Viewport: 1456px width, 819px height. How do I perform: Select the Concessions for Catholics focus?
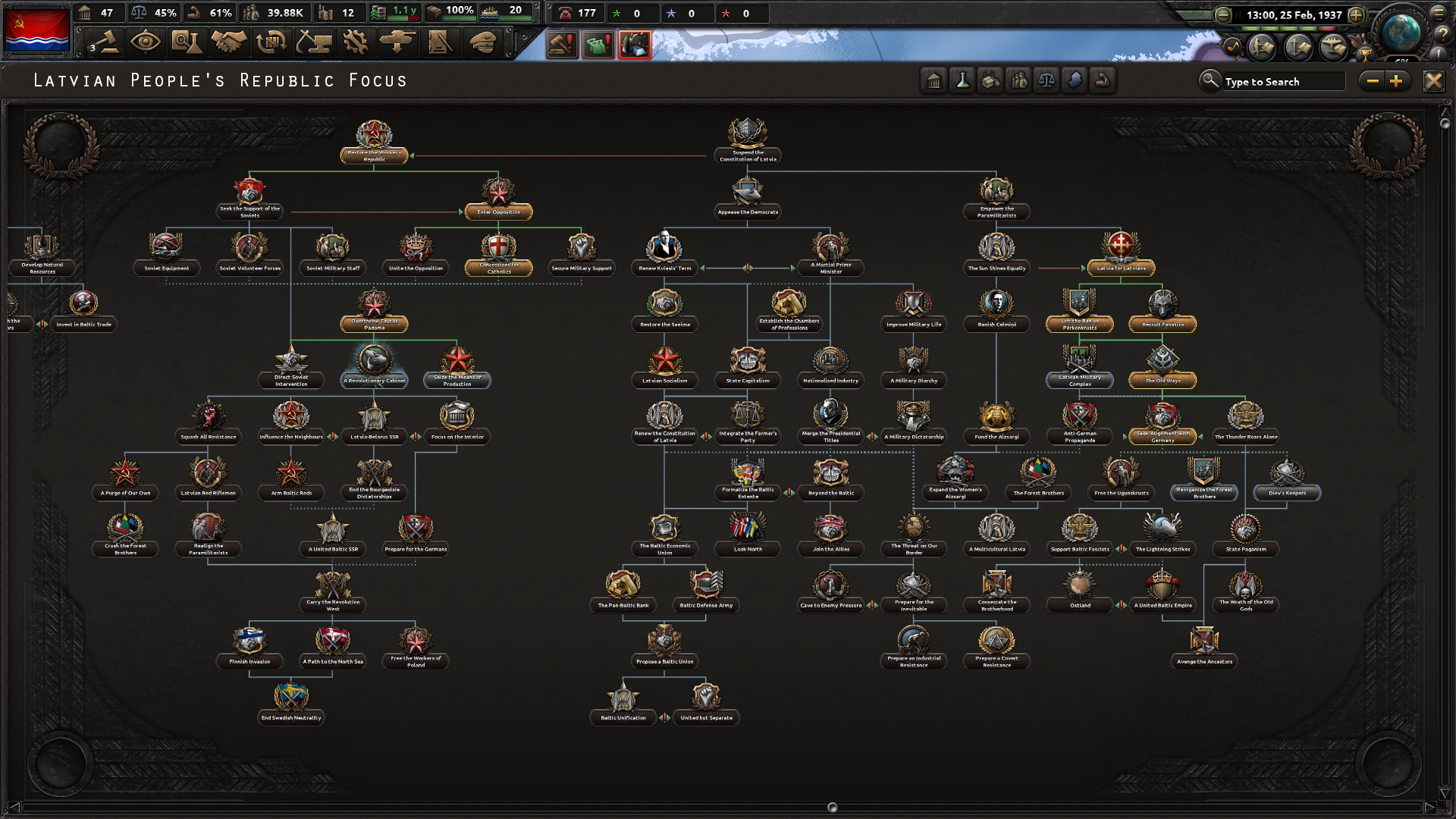(498, 253)
